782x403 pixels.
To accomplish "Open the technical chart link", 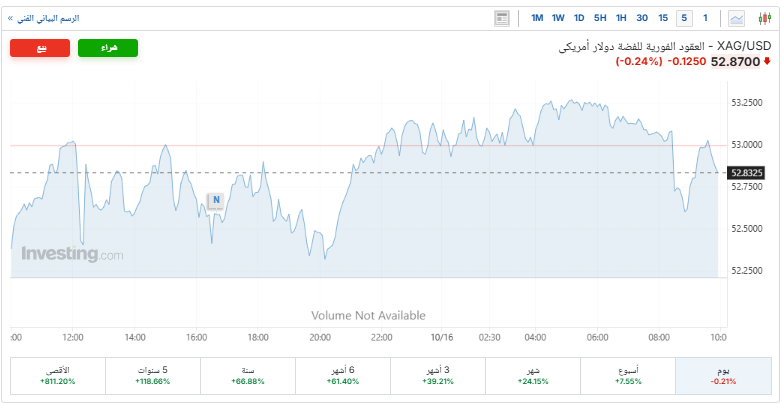I will (44, 18).
